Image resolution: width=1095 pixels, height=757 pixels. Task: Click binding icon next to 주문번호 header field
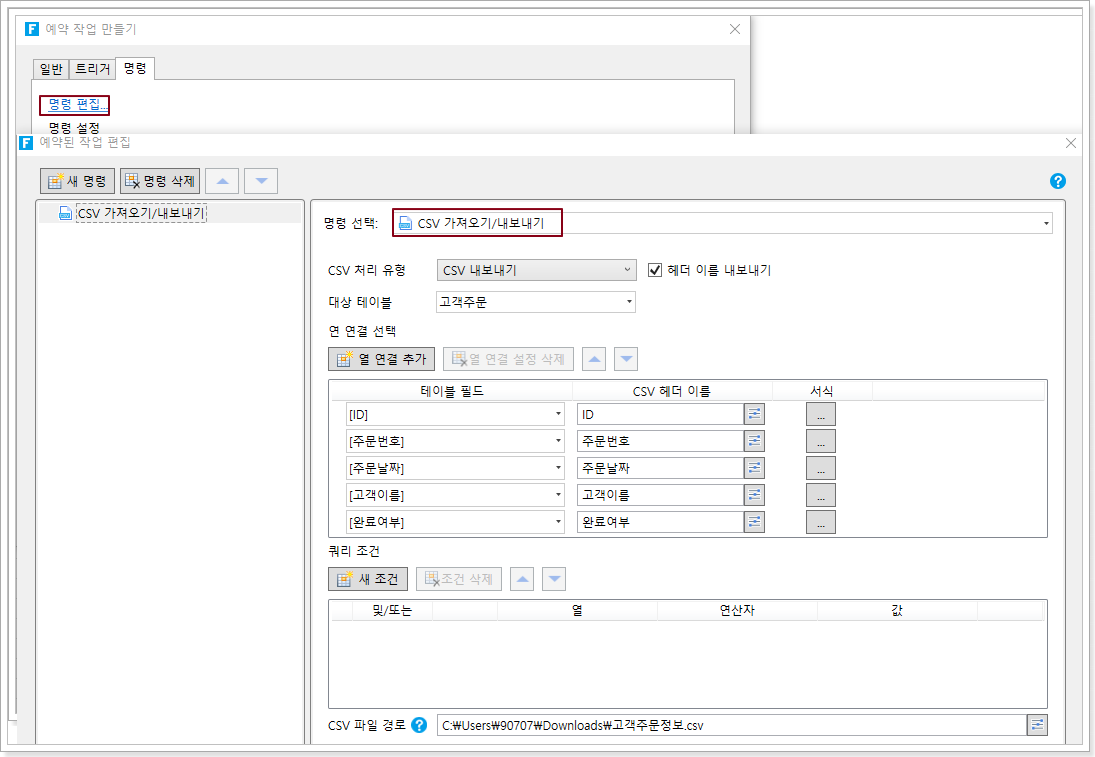point(755,441)
